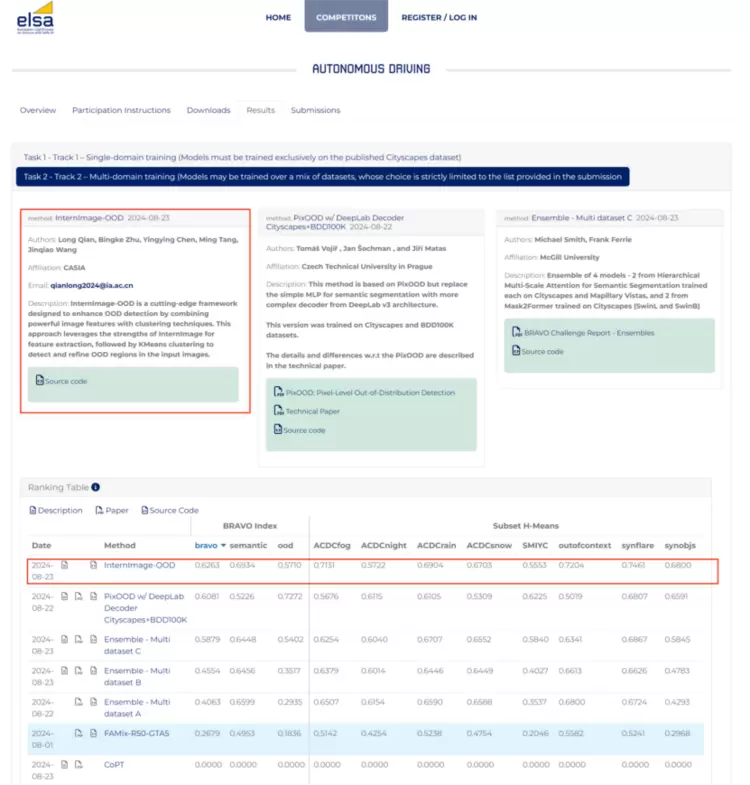Open source code icon in InternImage-OOD table row
750x785 pixels.
click(92, 565)
